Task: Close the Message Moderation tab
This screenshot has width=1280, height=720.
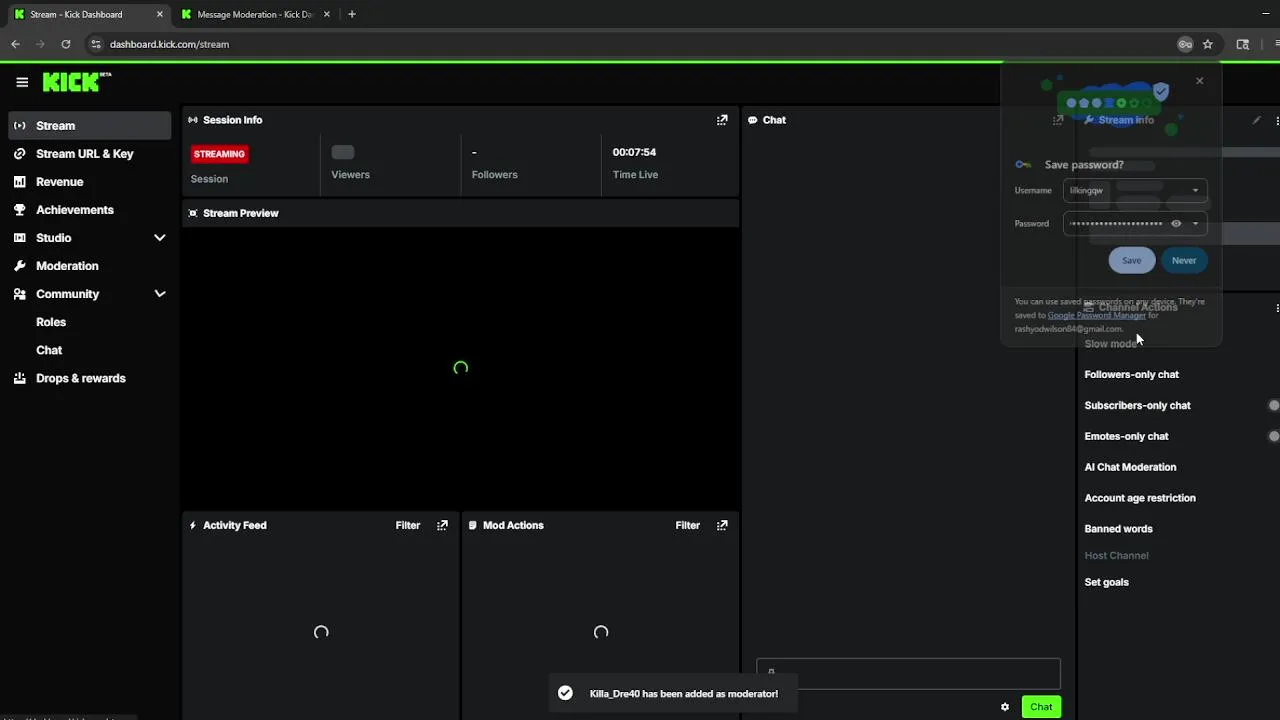Action: click(x=327, y=14)
